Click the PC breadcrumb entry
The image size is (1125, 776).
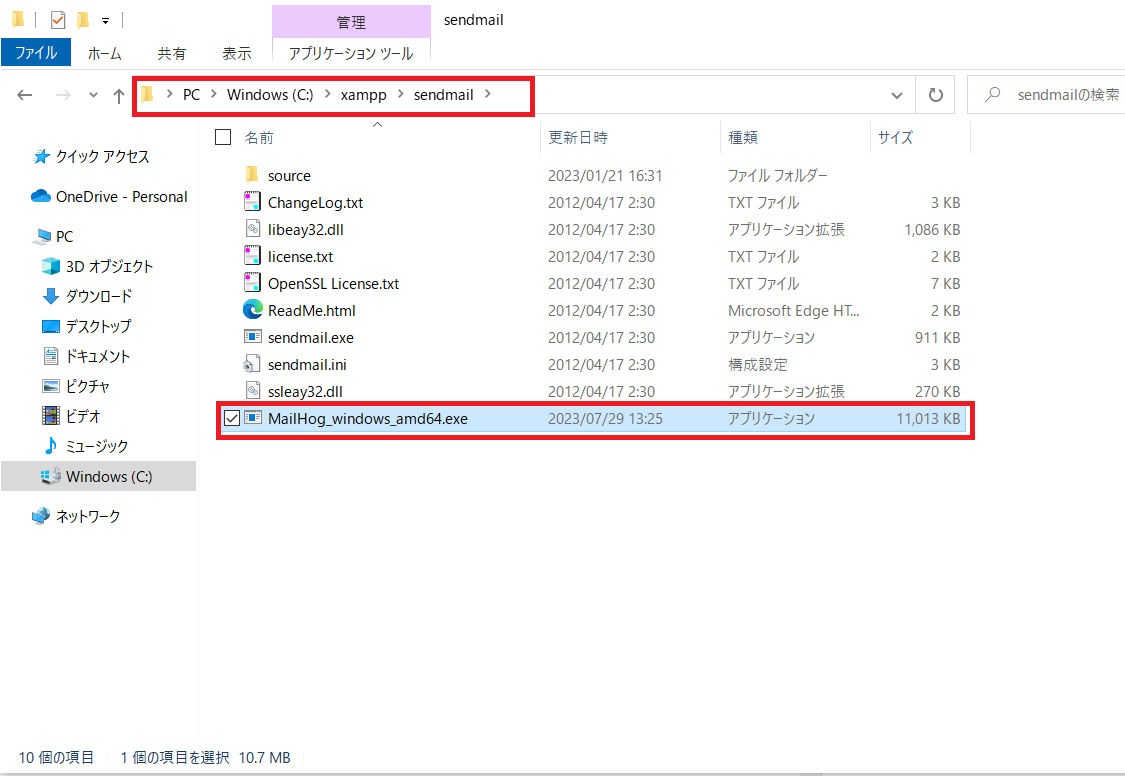pyautogui.click(x=191, y=94)
